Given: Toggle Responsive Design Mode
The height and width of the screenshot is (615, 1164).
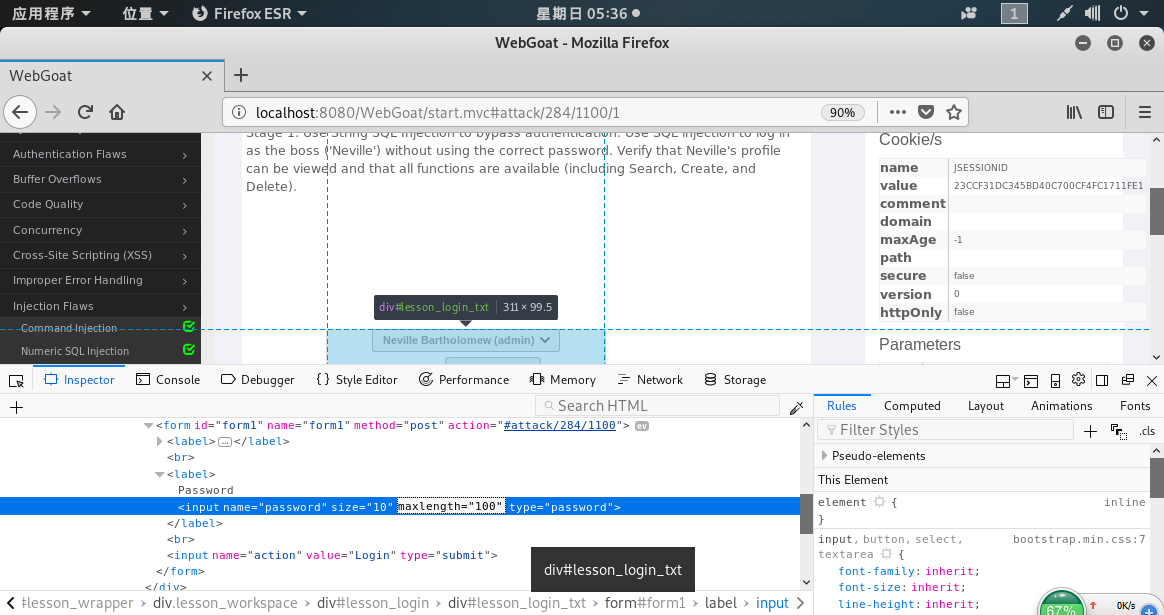Looking at the screenshot, I should click(1055, 380).
